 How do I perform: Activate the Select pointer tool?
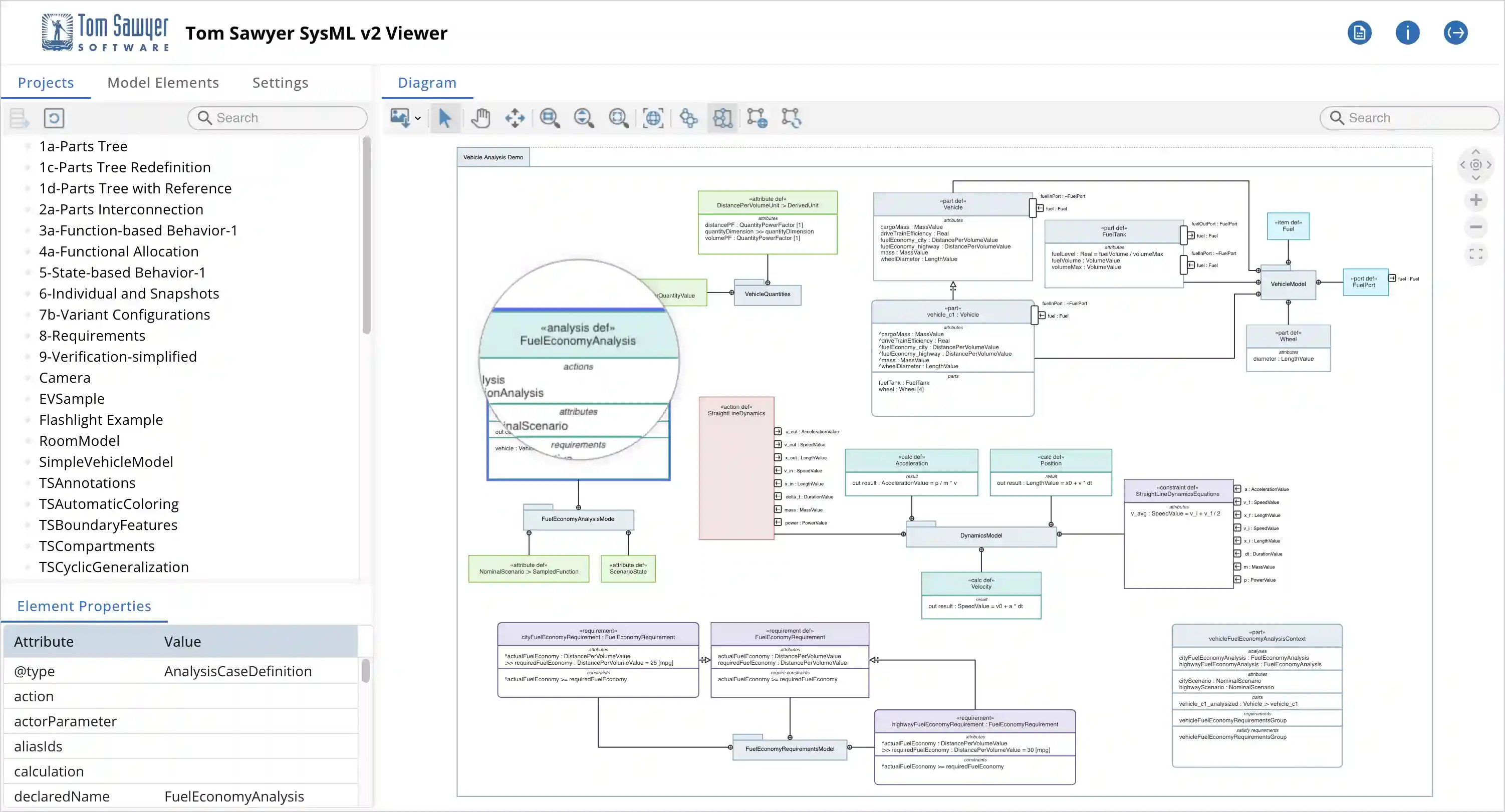(x=445, y=118)
